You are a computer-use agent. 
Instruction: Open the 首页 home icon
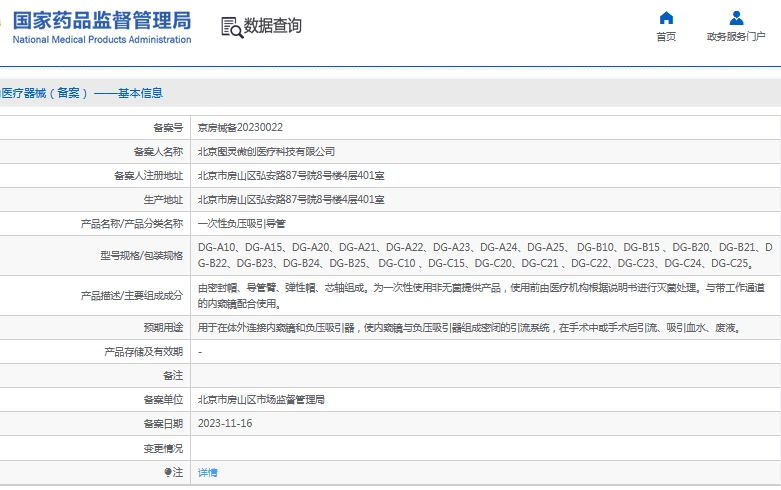(x=666, y=18)
